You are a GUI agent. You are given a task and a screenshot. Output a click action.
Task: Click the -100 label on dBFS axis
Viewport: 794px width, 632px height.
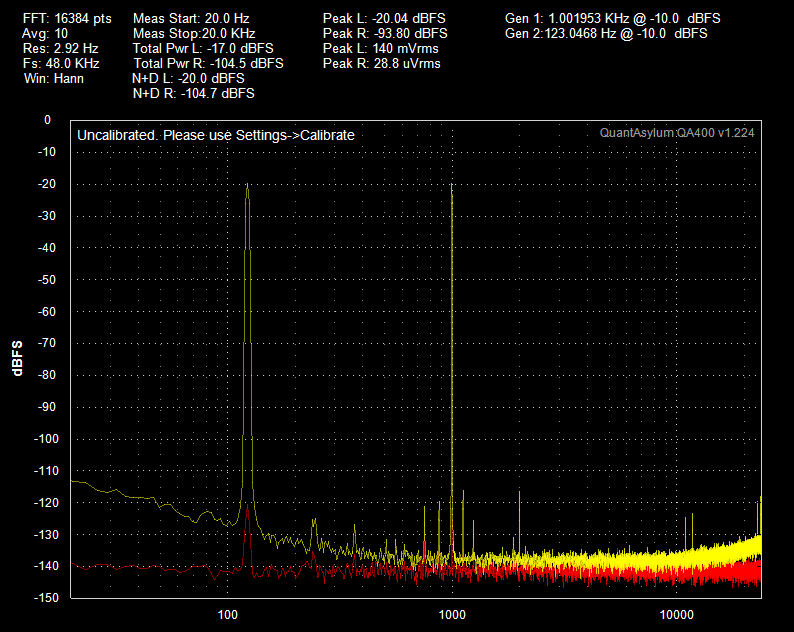pyautogui.click(x=46, y=439)
